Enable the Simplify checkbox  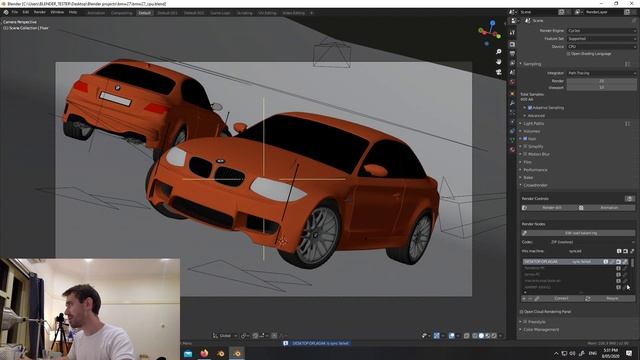coord(525,147)
